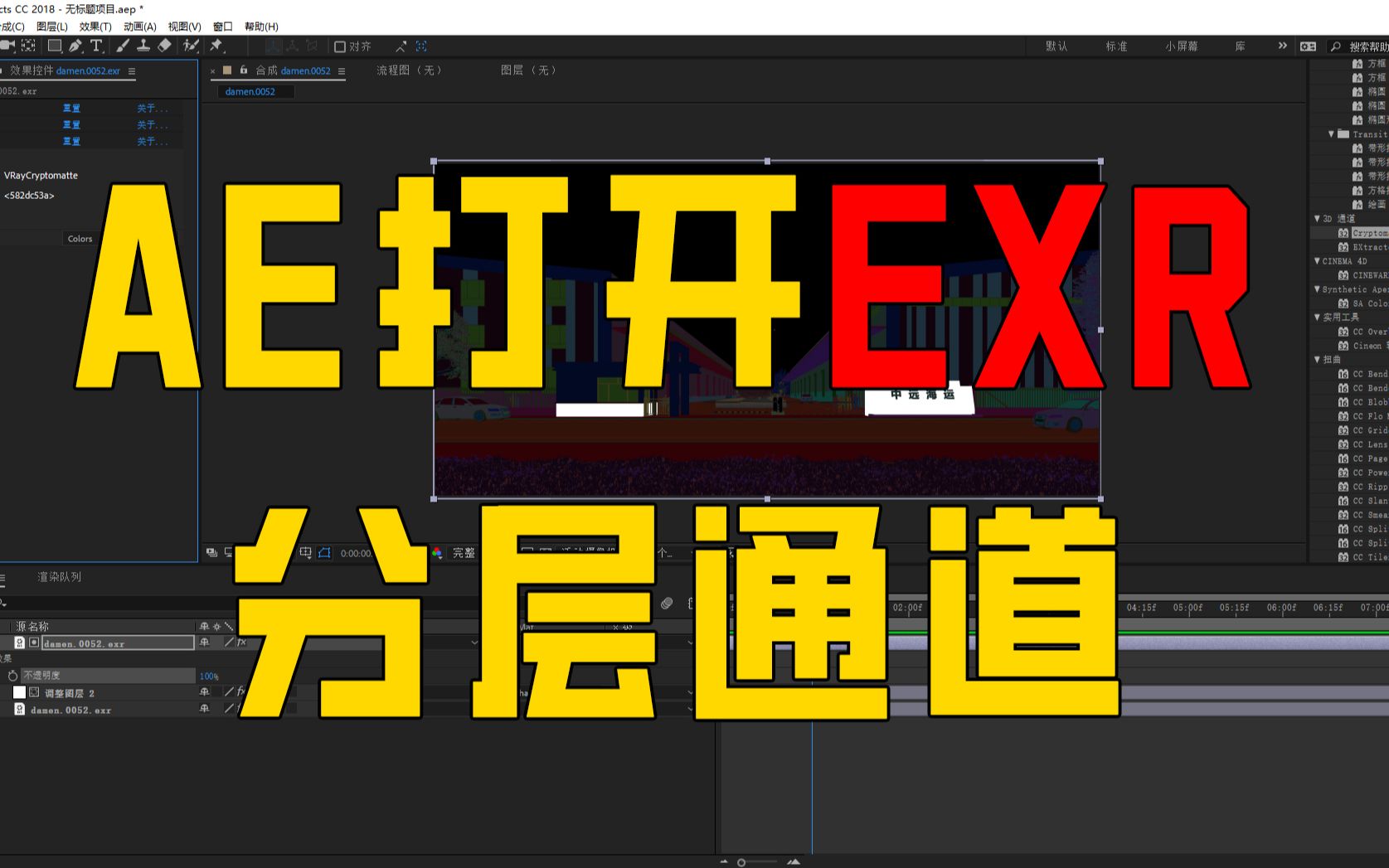1389x868 pixels.
Task: Toggle effects fx switch on first damen.0052.exr layer
Action: coord(241,643)
